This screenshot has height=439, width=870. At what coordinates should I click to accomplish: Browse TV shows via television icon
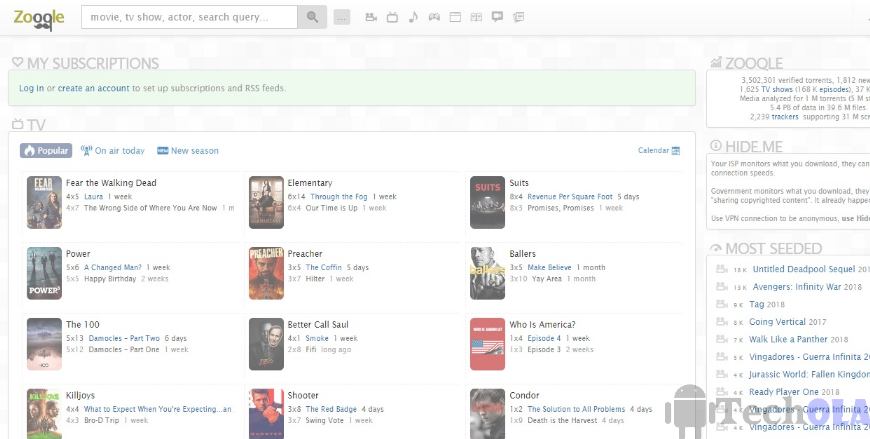coord(392,17)
